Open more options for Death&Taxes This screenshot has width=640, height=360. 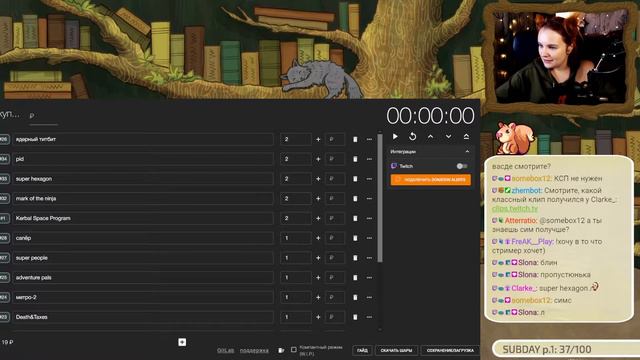click(369, 317)
